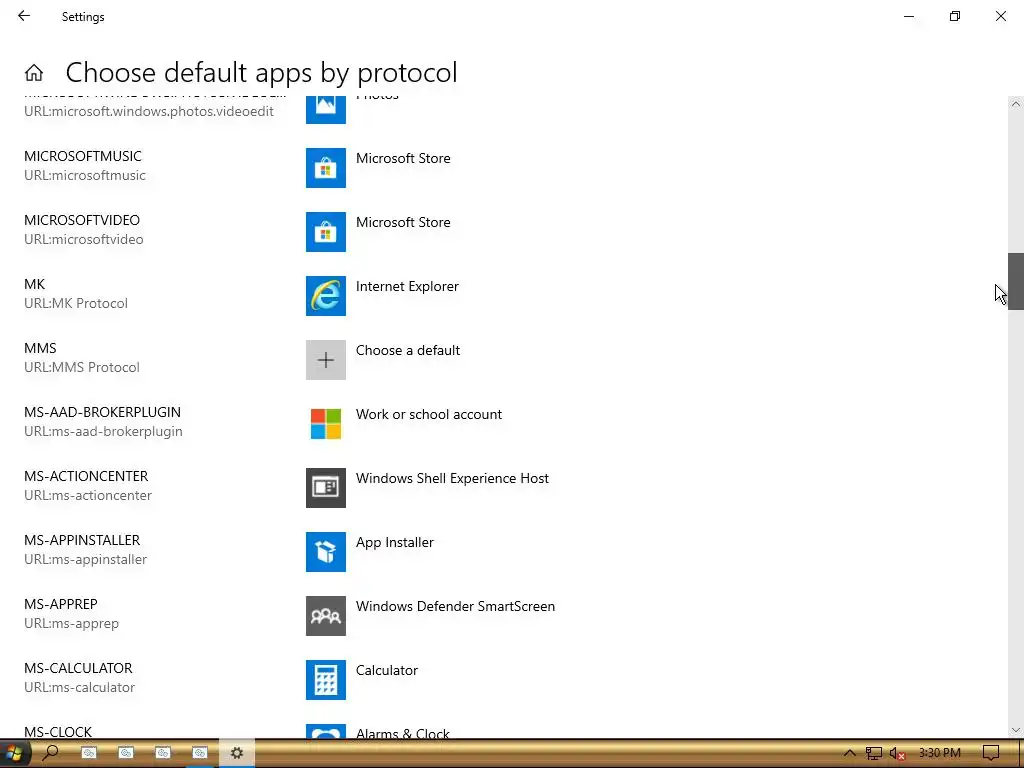Click the vertical scrollbar thumb

(1016, 281)
